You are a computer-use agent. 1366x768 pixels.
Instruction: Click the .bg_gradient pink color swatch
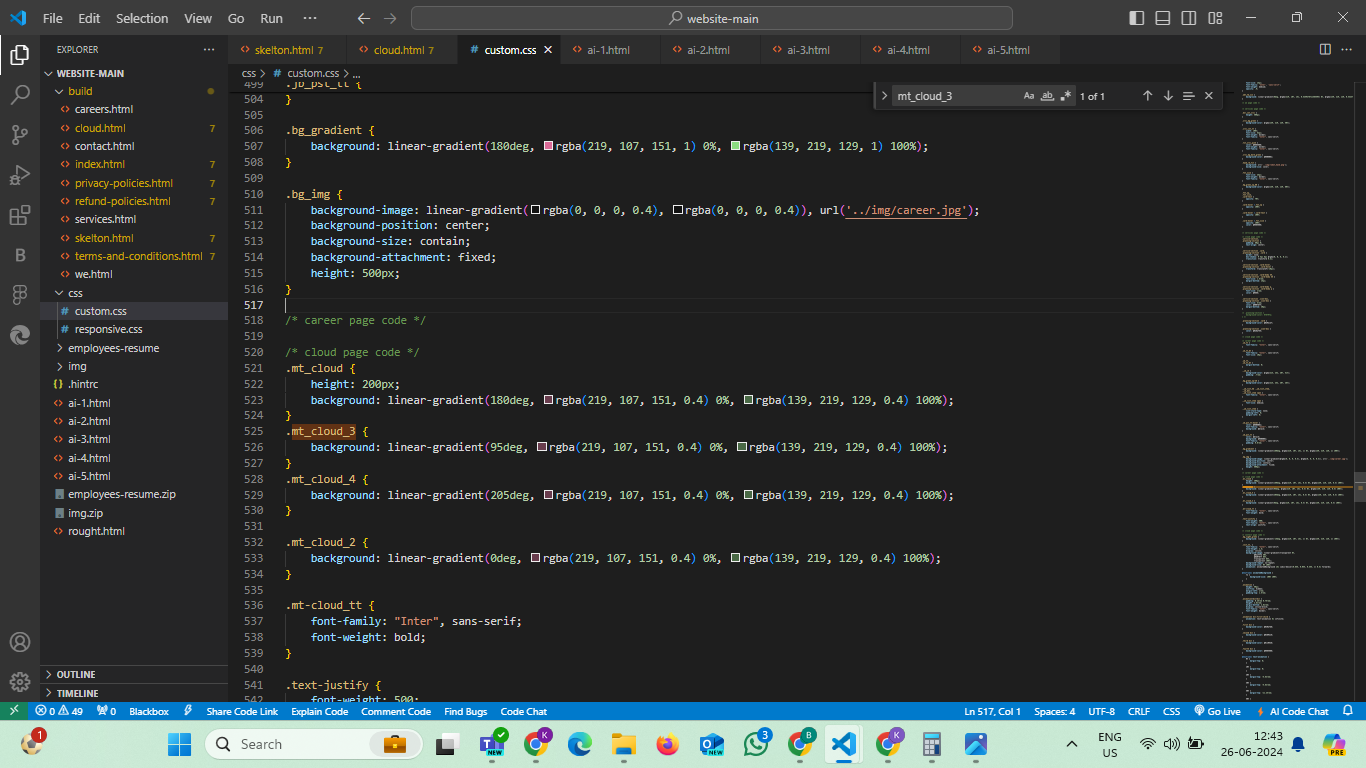549,146
